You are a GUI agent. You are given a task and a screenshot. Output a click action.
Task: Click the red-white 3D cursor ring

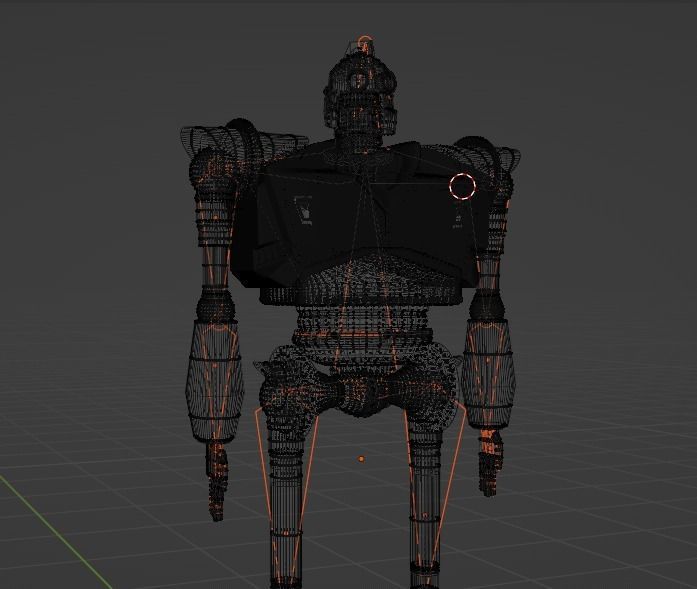(x=462, y=186)
